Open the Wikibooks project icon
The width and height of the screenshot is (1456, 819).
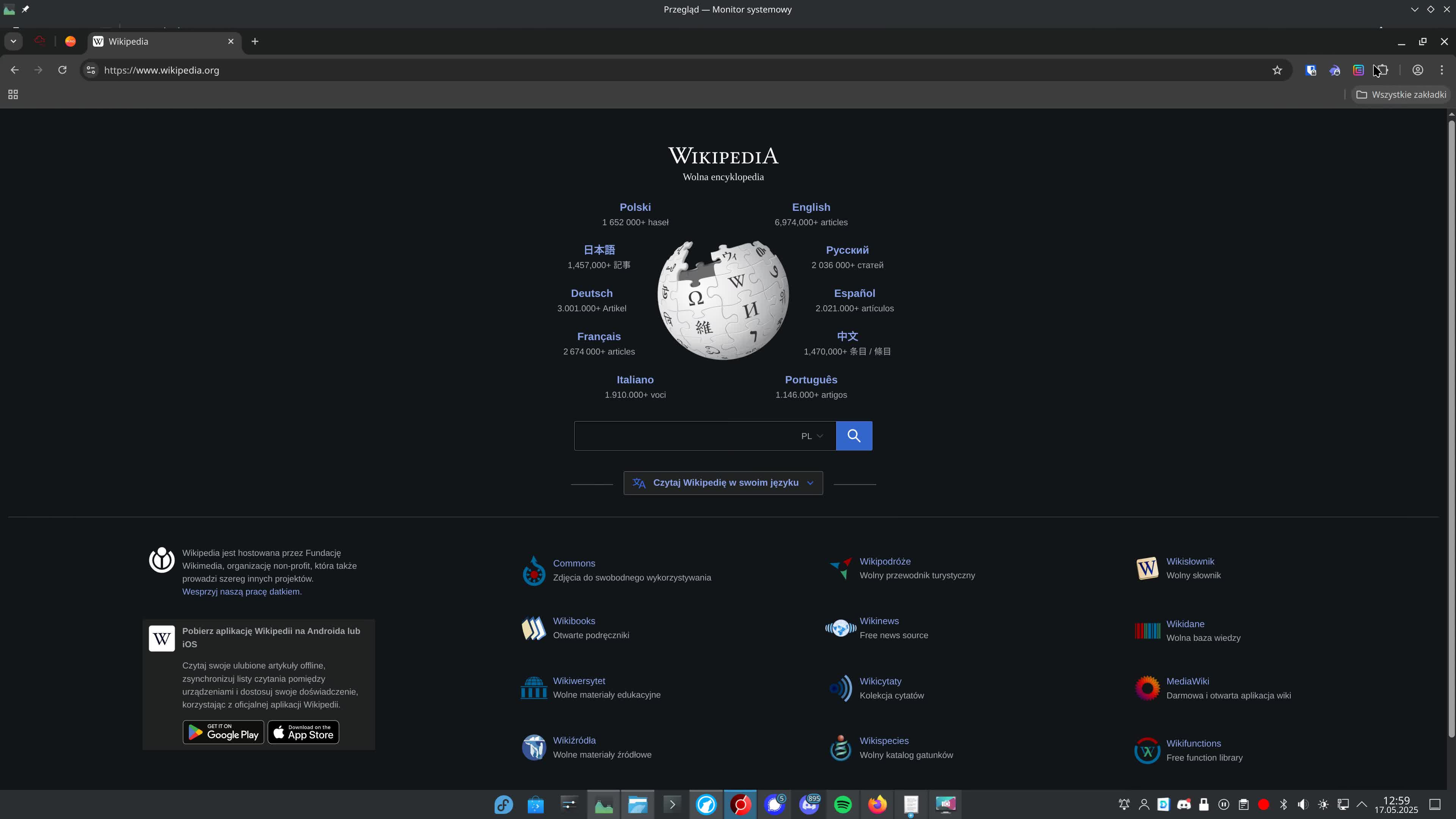pyautogui.click(x=533, y=629)
